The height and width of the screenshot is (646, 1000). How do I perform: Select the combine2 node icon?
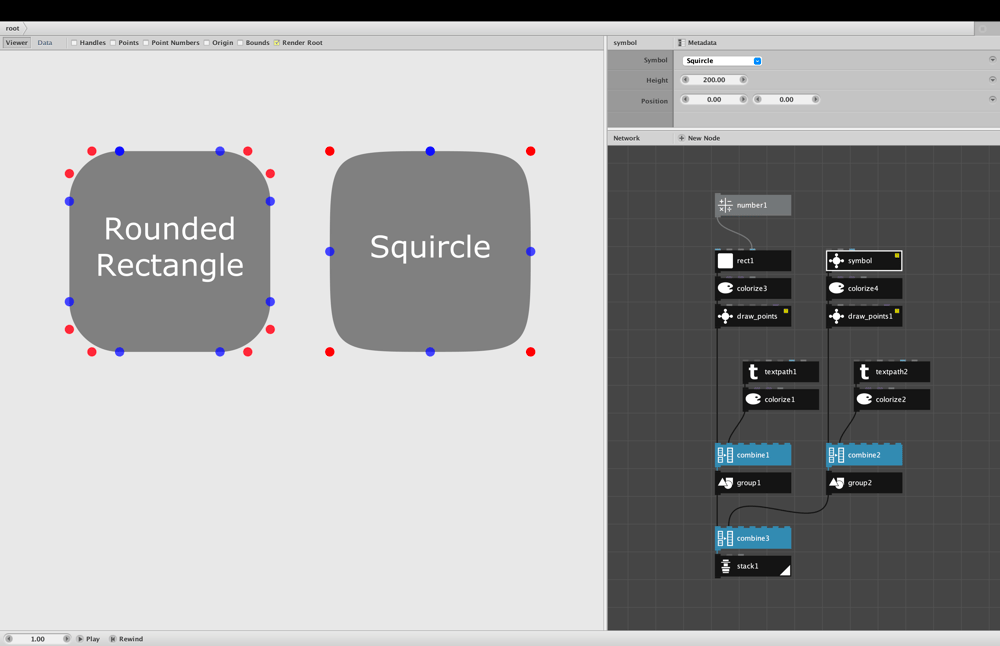point(836,455)
